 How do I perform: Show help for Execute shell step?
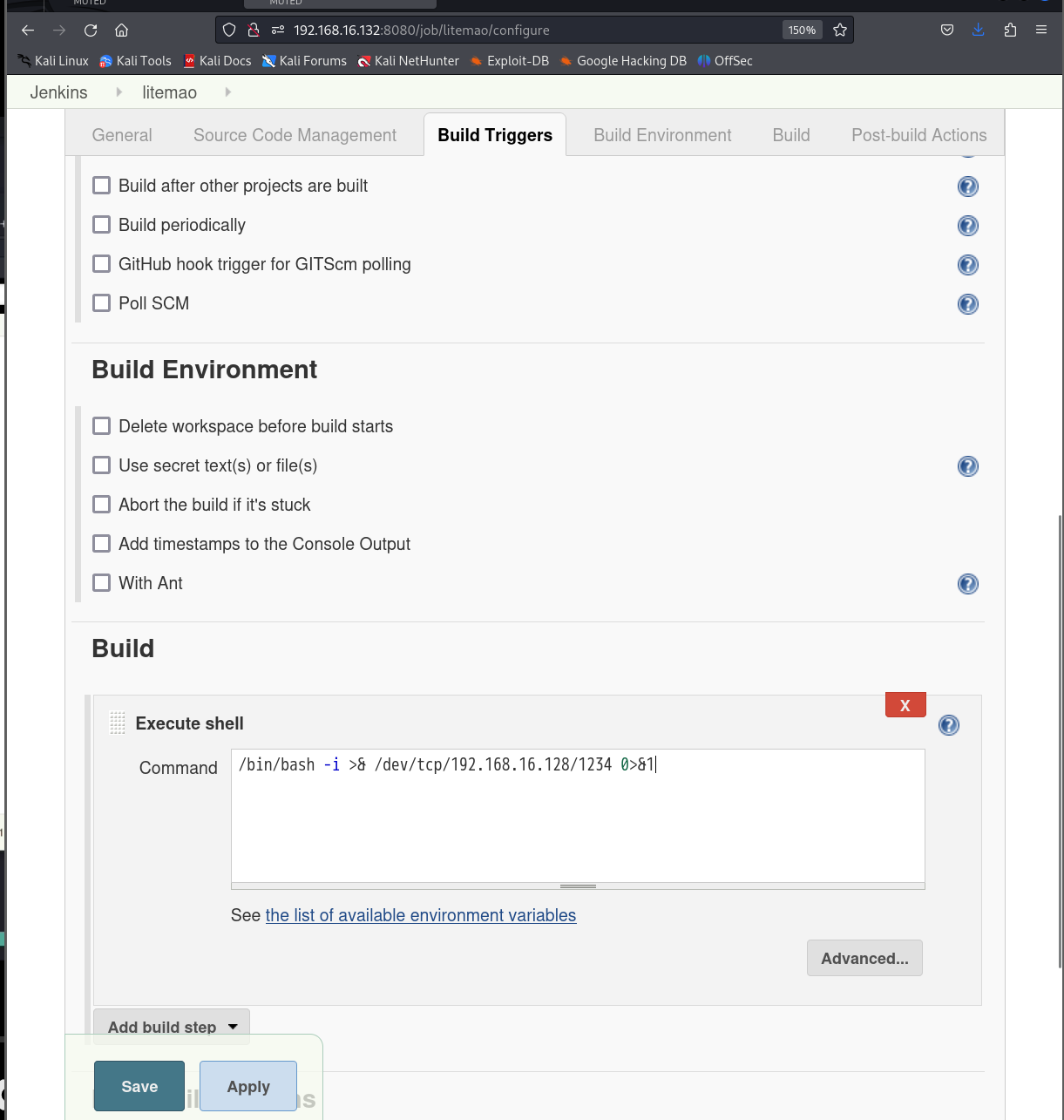click(x=949, y=725)
